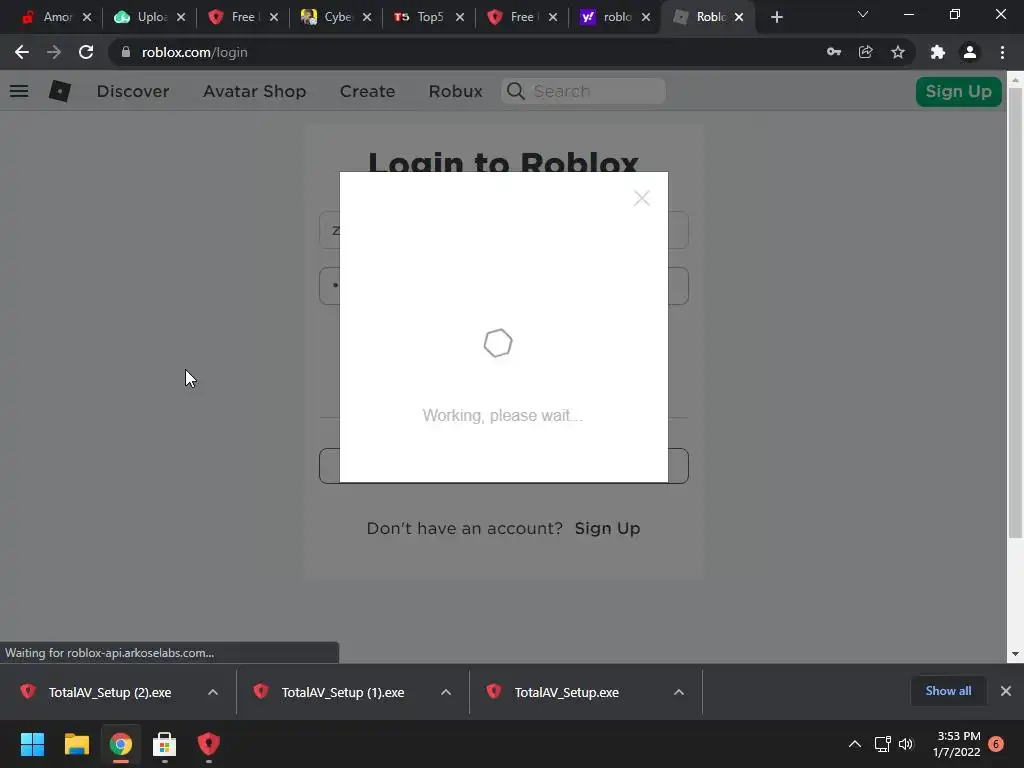Open the Avatar Shop page
Image resolution: width=1024 pixels, height=768 pixels.
click(254, 91)
